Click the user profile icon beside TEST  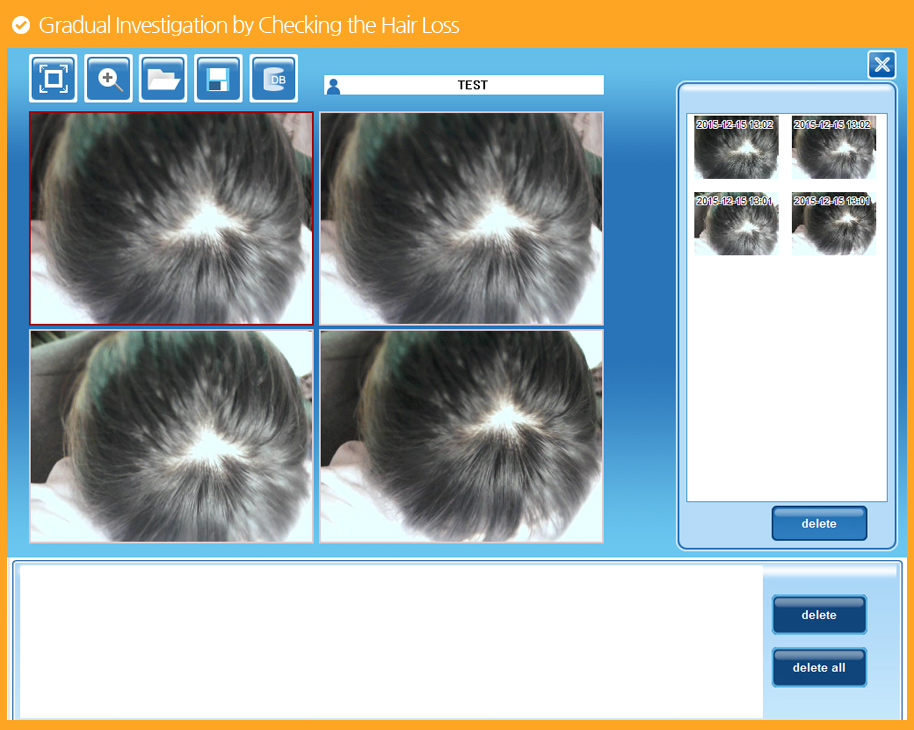[x=333, y=86]
